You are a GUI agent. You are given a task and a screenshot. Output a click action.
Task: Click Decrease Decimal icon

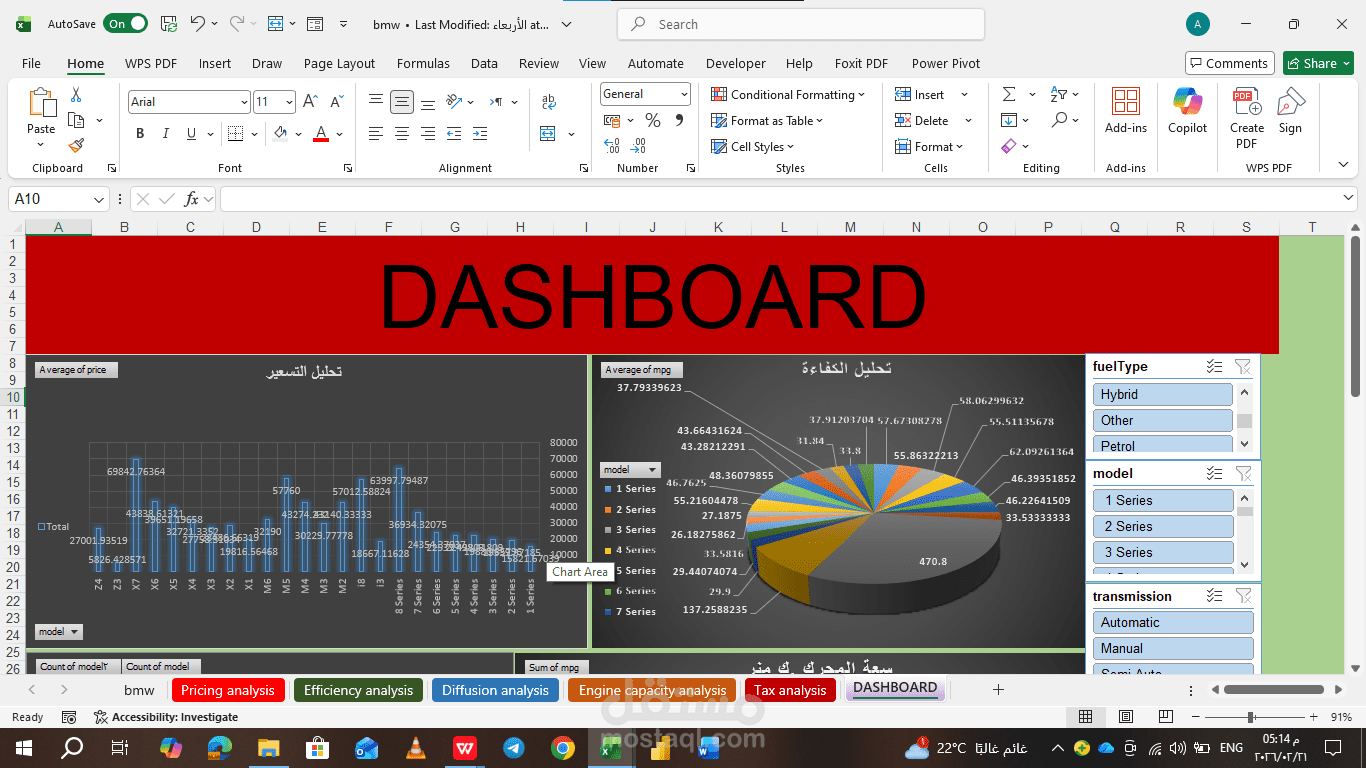[639, 146]
